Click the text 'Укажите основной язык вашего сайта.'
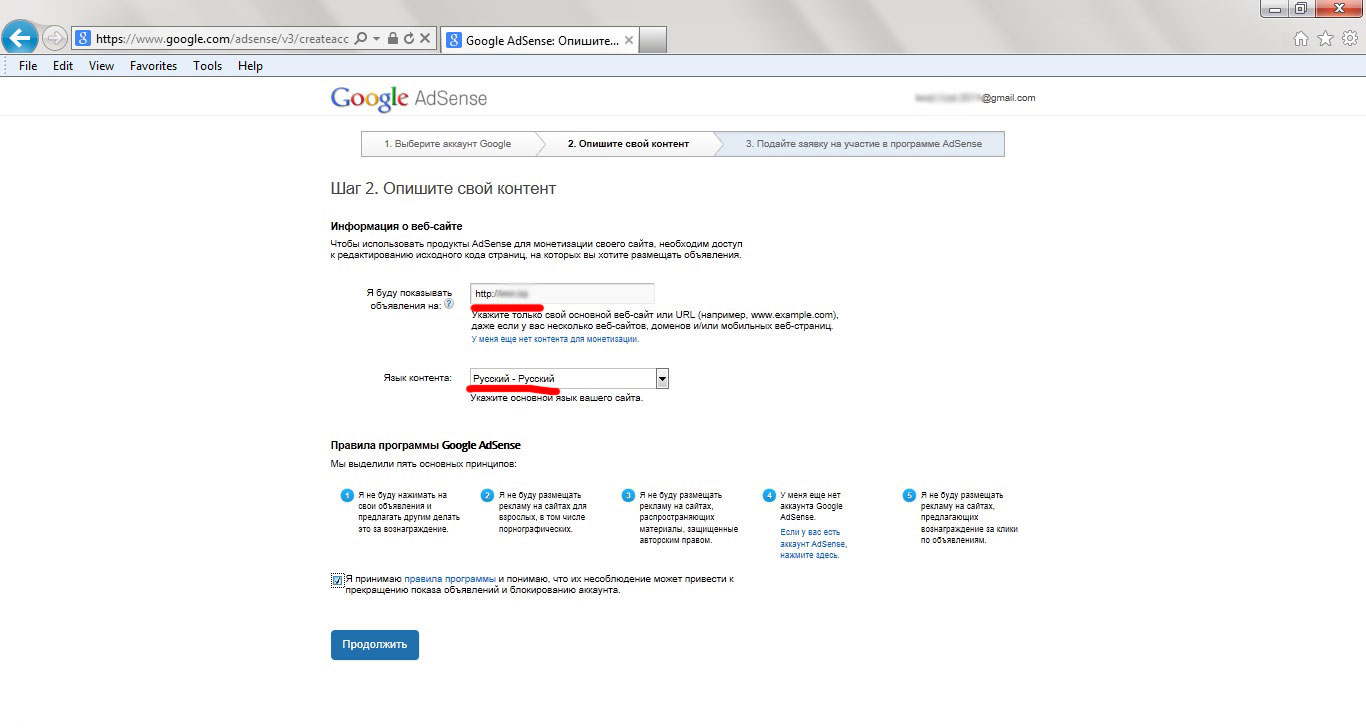The height and width of the screenshot is (728, 1366). [x=556, y=398]
